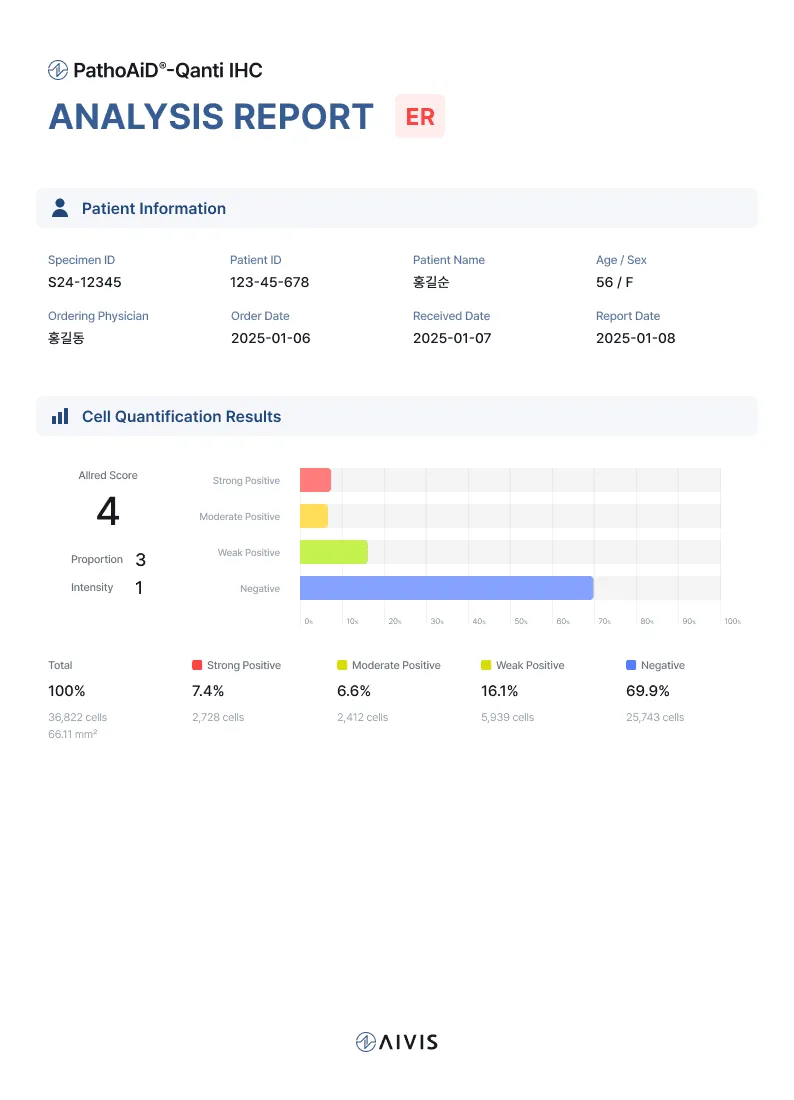
Task: Select the yellow Moderate Positive bar
Action: click(314, 516)
